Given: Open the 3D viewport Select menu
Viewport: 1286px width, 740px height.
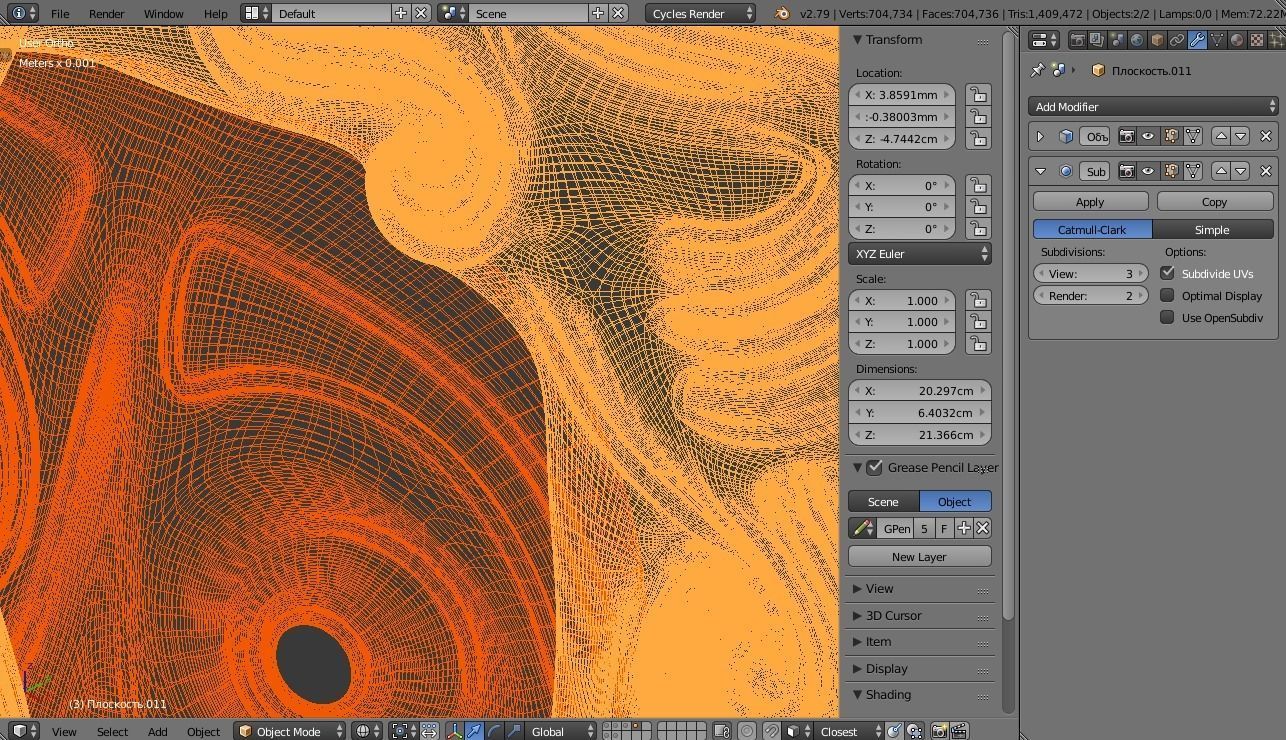Looking at the screenshot, I should coord(112,731).
